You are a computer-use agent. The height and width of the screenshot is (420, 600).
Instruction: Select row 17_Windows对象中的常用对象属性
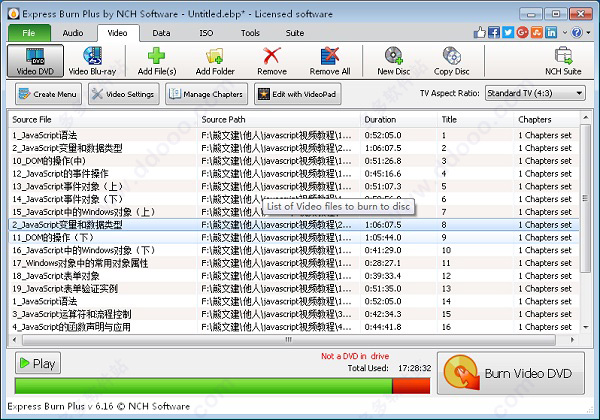[x=294, y=263]
